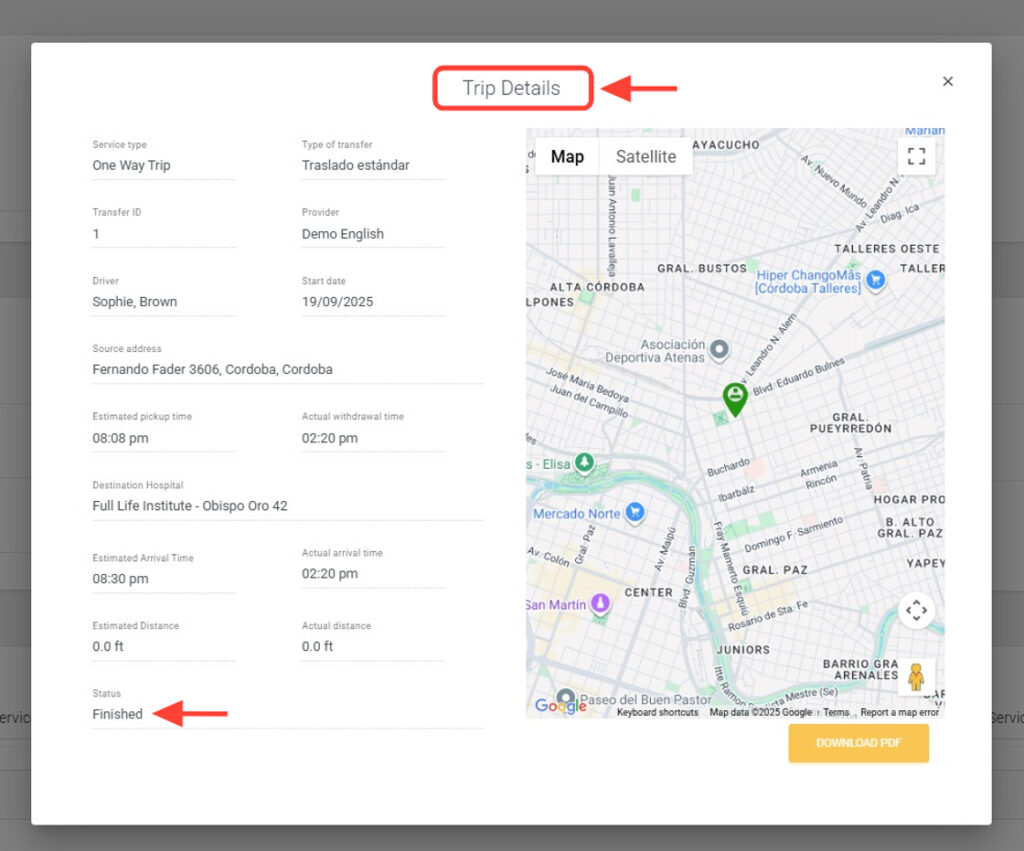Image resolution: width=1024 pixels, height=851 pixels.
Task: Click the Asociación Deportiva Atenas map pin
Action: click(x=719, y=351)
